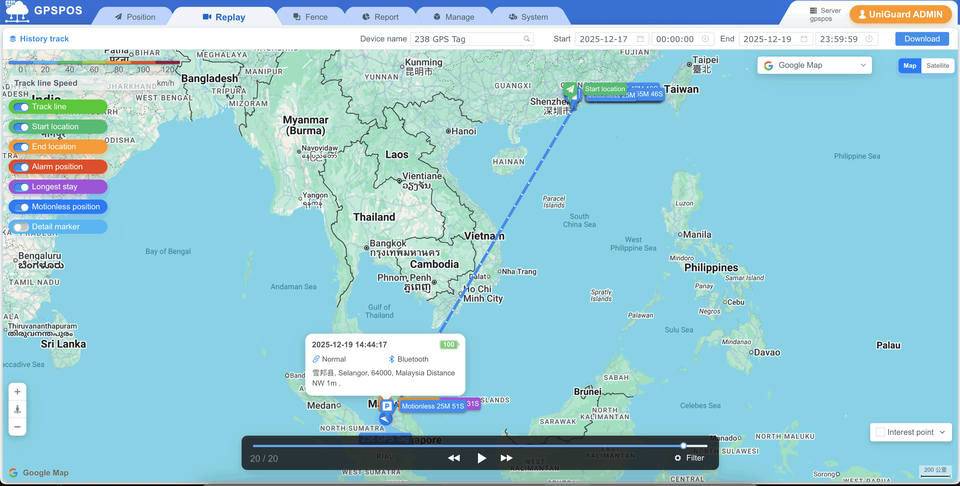Click the Device name search field
Screen dimensions: 960x486
click(x=471, y=39)
